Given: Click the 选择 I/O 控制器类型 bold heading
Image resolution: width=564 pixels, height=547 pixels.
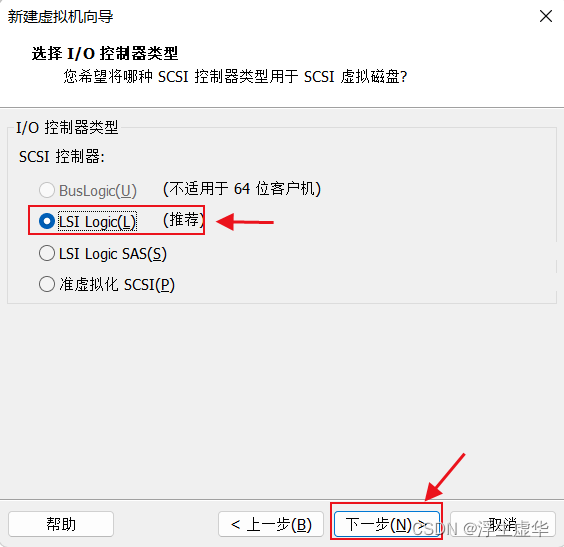Looking at the screenshot, I should tap(105, 53).
